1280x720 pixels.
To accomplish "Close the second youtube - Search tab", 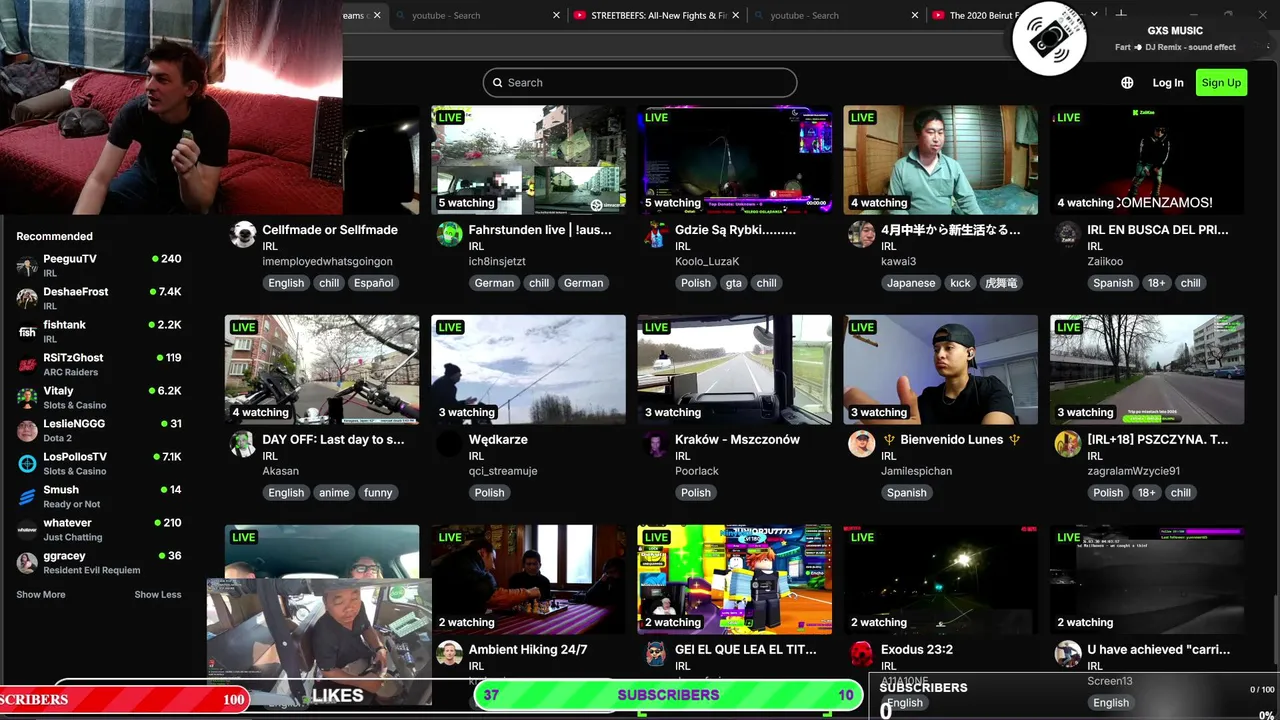I will (x=915, y=16).
